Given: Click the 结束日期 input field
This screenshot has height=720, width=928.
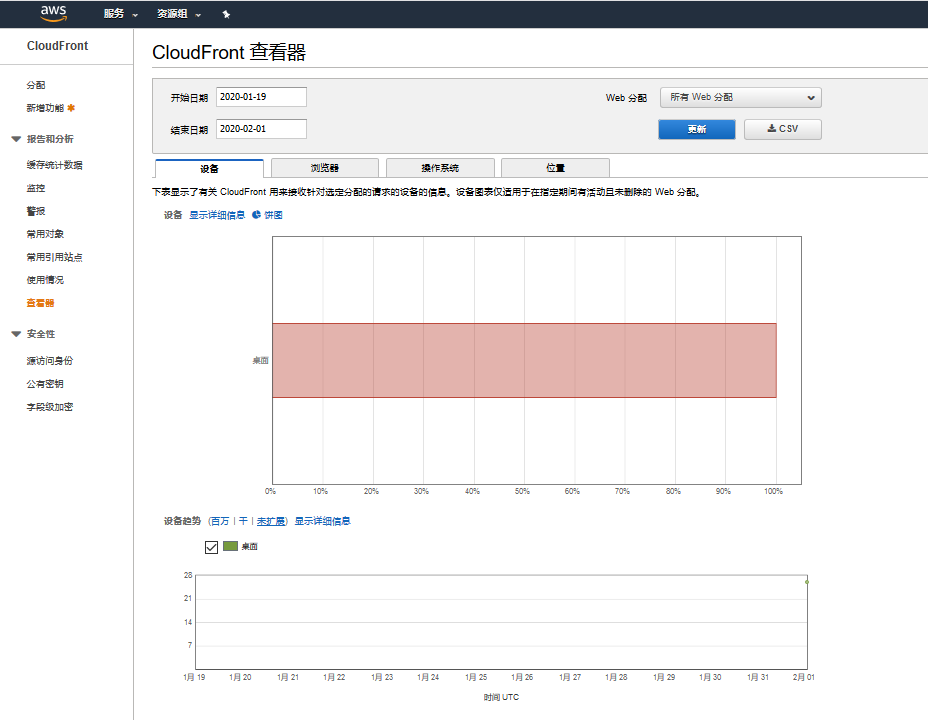Looking at the screenshot, I should pyautogui.click(x=261, y=129).
